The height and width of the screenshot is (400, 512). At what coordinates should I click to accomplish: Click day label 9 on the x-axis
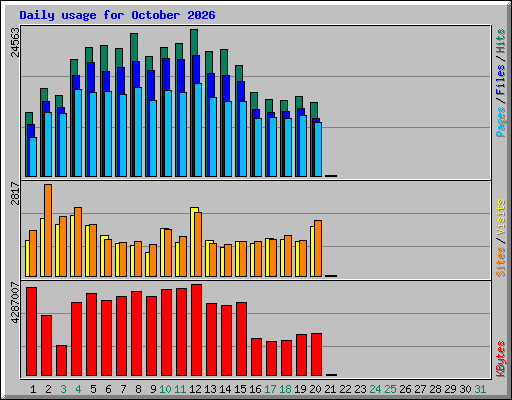153,389
